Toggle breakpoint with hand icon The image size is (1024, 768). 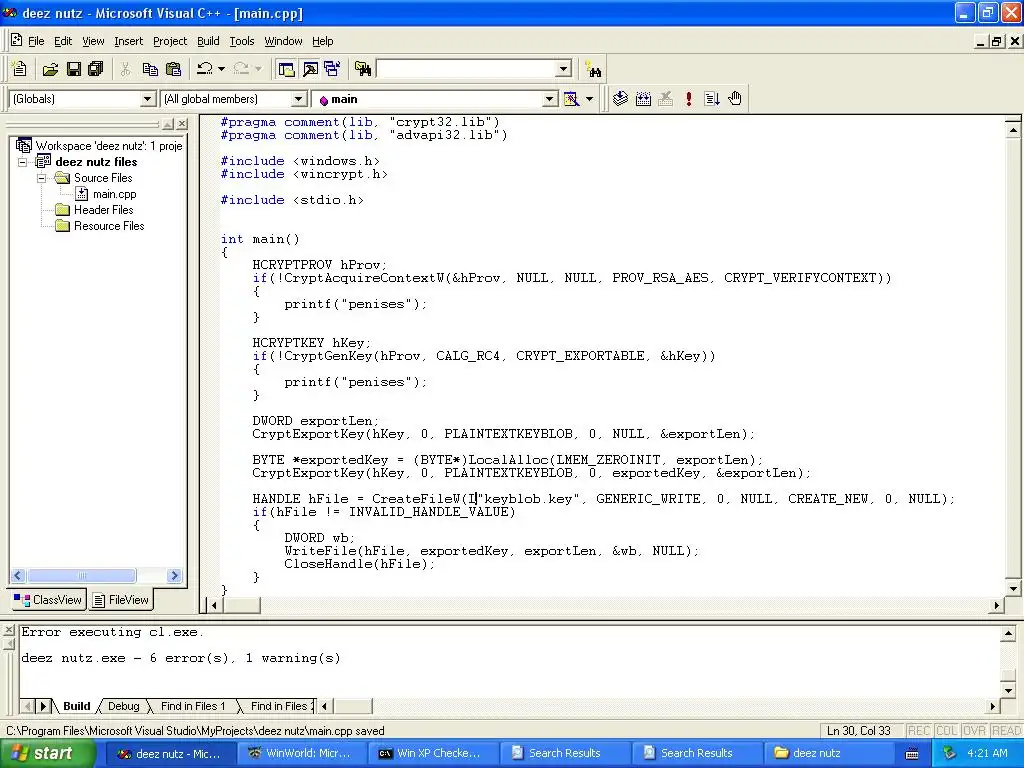click(735, 99)
